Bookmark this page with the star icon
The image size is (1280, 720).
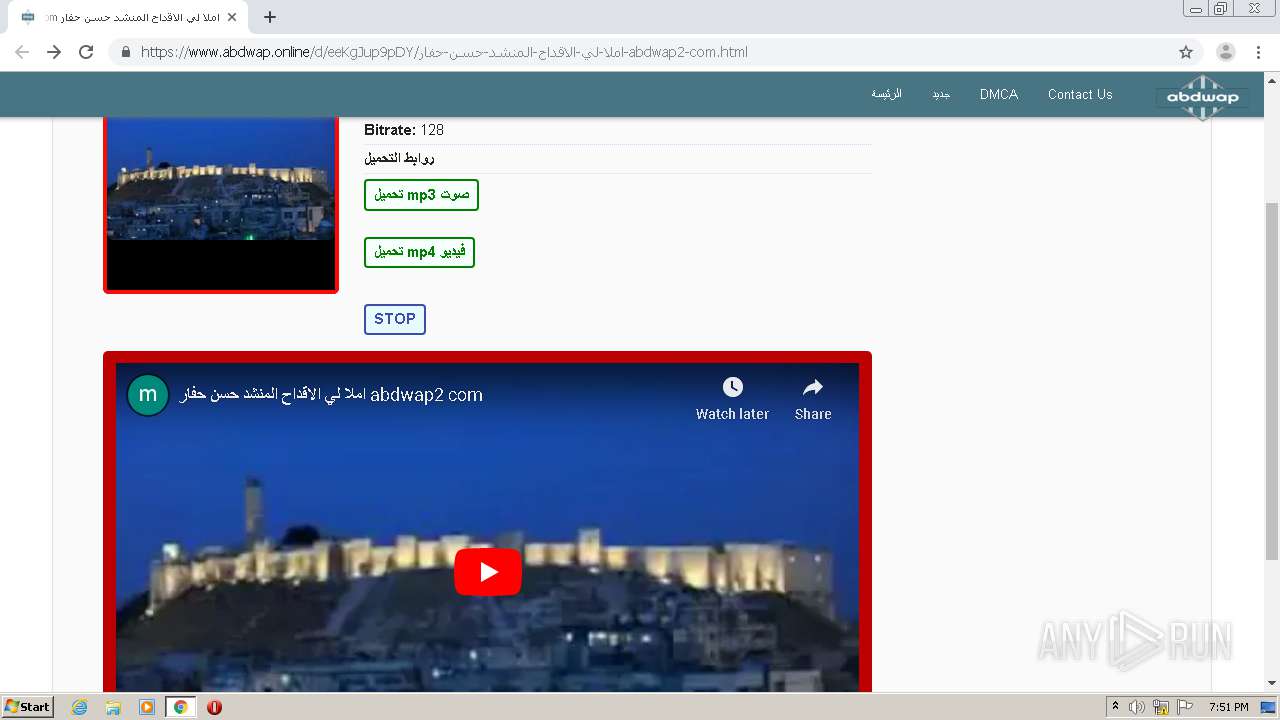pos(1186,52)
